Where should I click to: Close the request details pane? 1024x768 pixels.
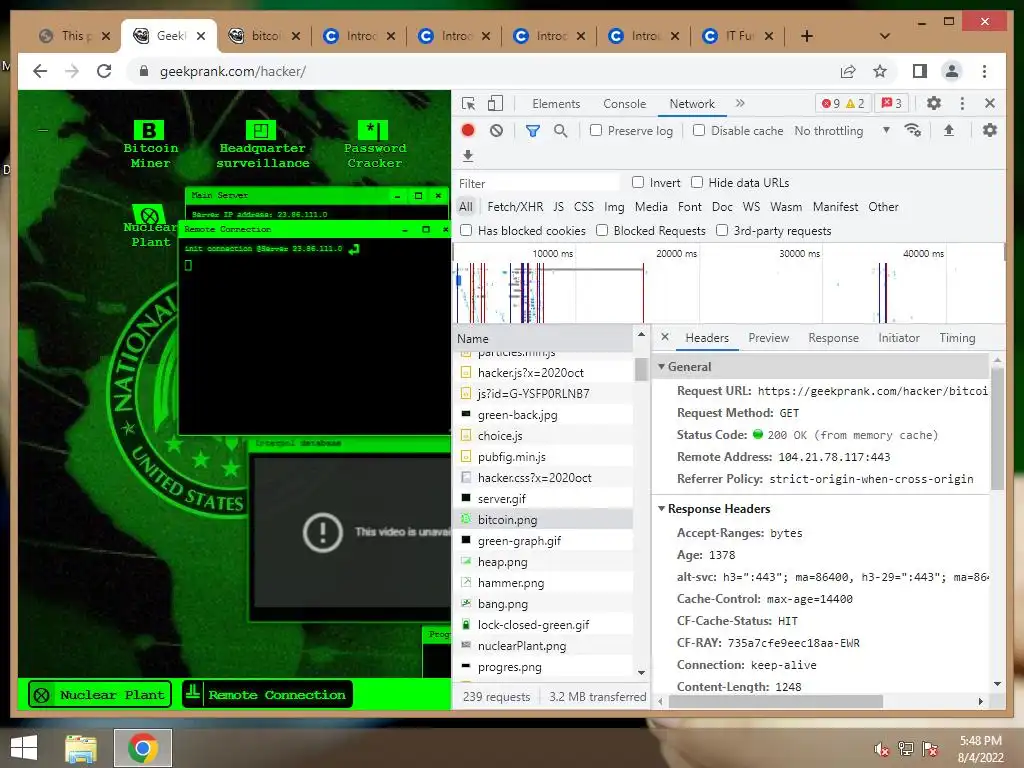coord(665,337)
